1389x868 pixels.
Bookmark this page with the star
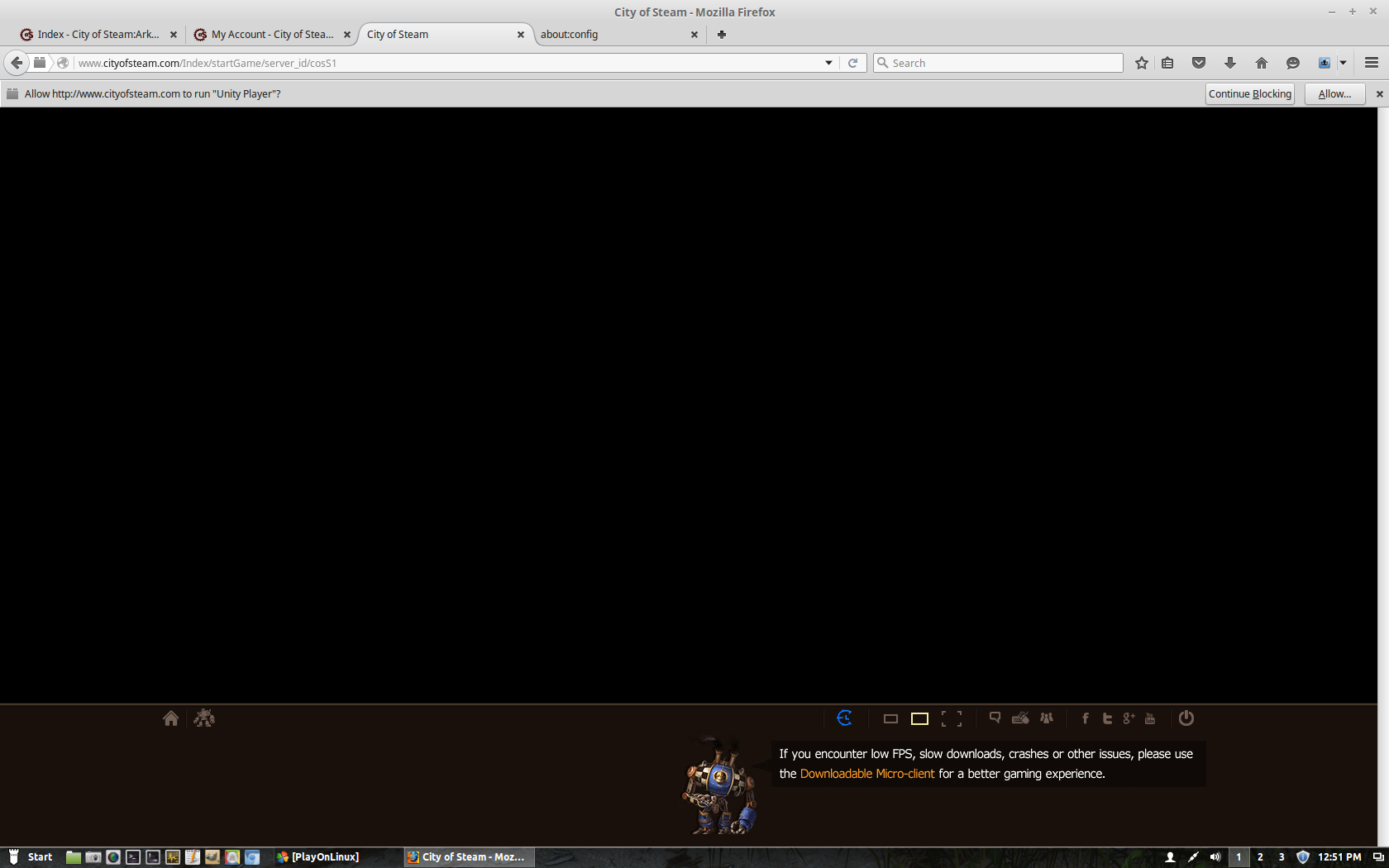click(1142, 63)
